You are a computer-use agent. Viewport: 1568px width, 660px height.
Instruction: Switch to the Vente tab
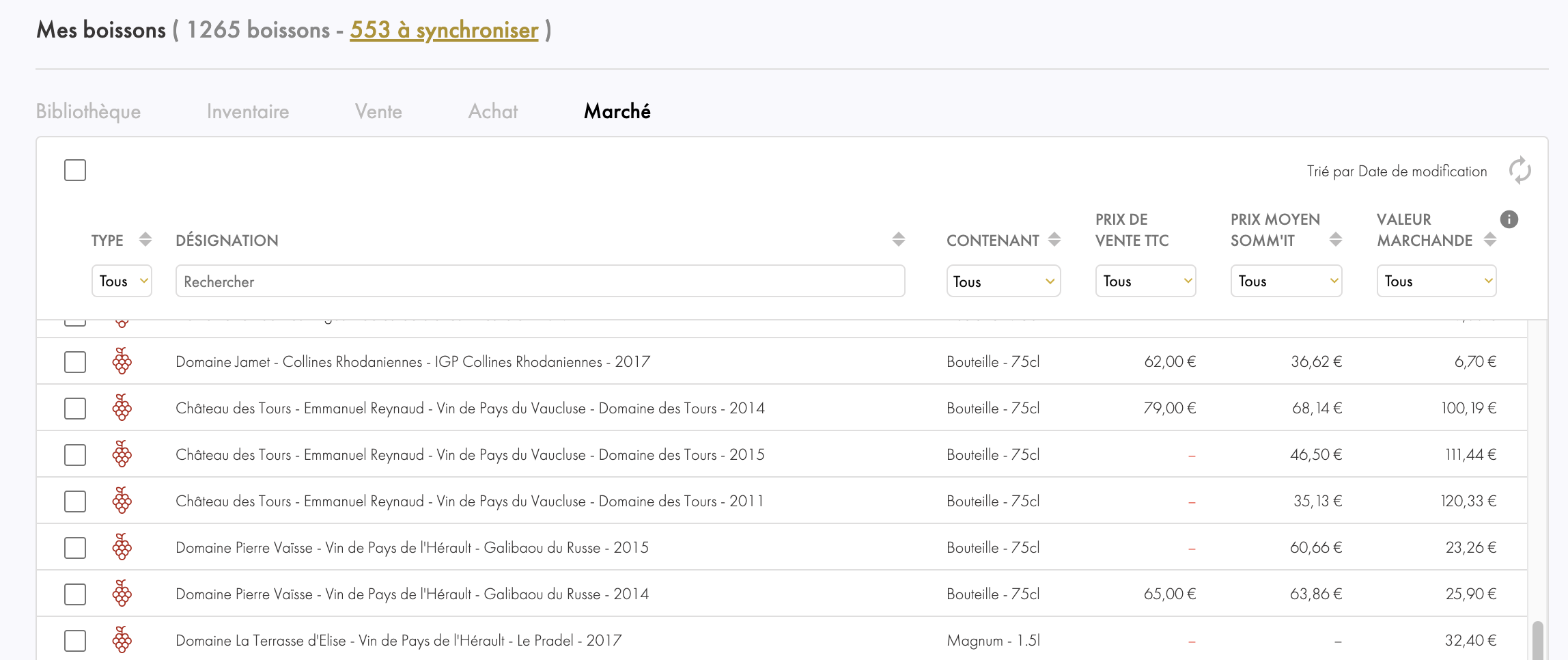[x=378, y=111]
